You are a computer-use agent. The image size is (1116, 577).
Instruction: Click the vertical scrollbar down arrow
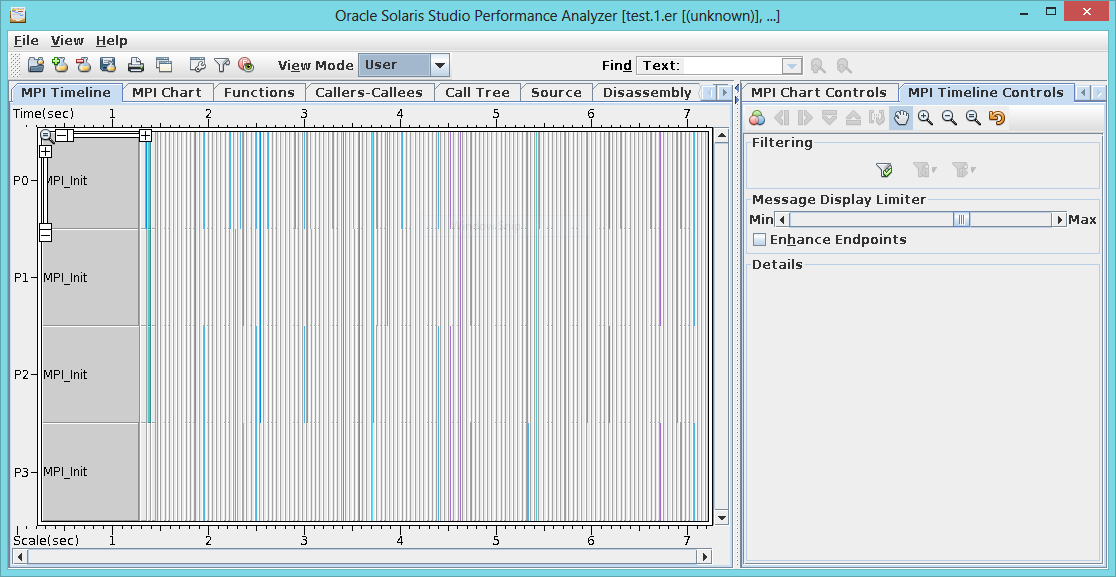coord(721,517)
